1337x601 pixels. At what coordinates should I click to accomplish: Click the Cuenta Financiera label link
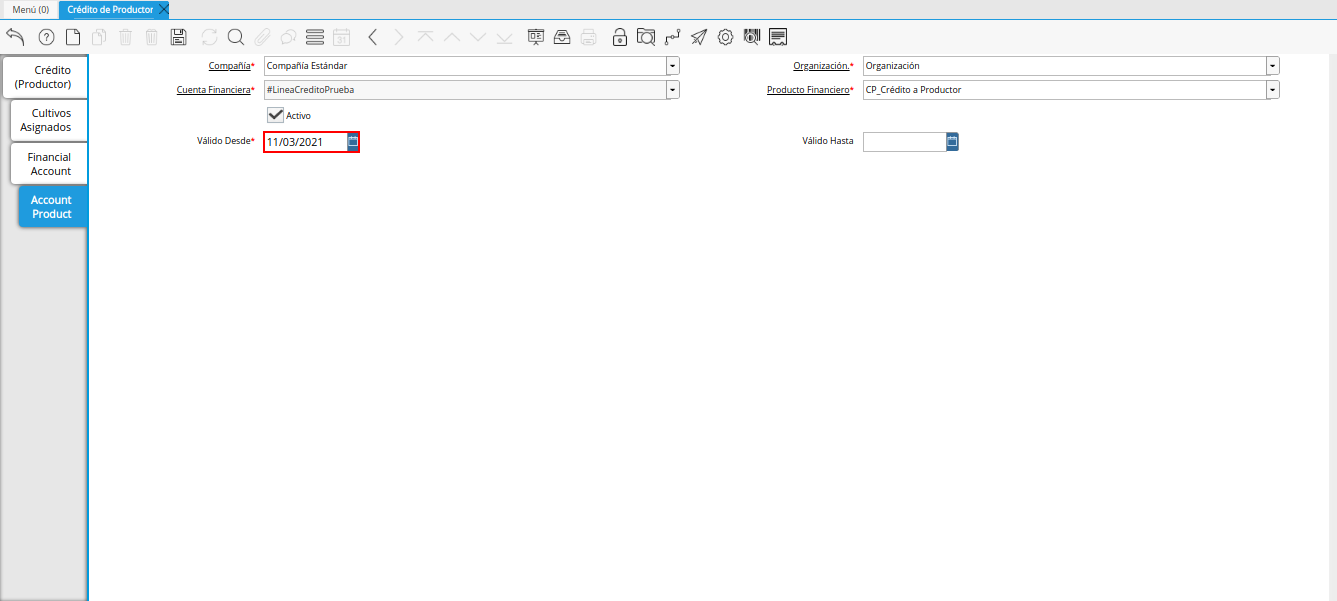(x=213, y=90)
